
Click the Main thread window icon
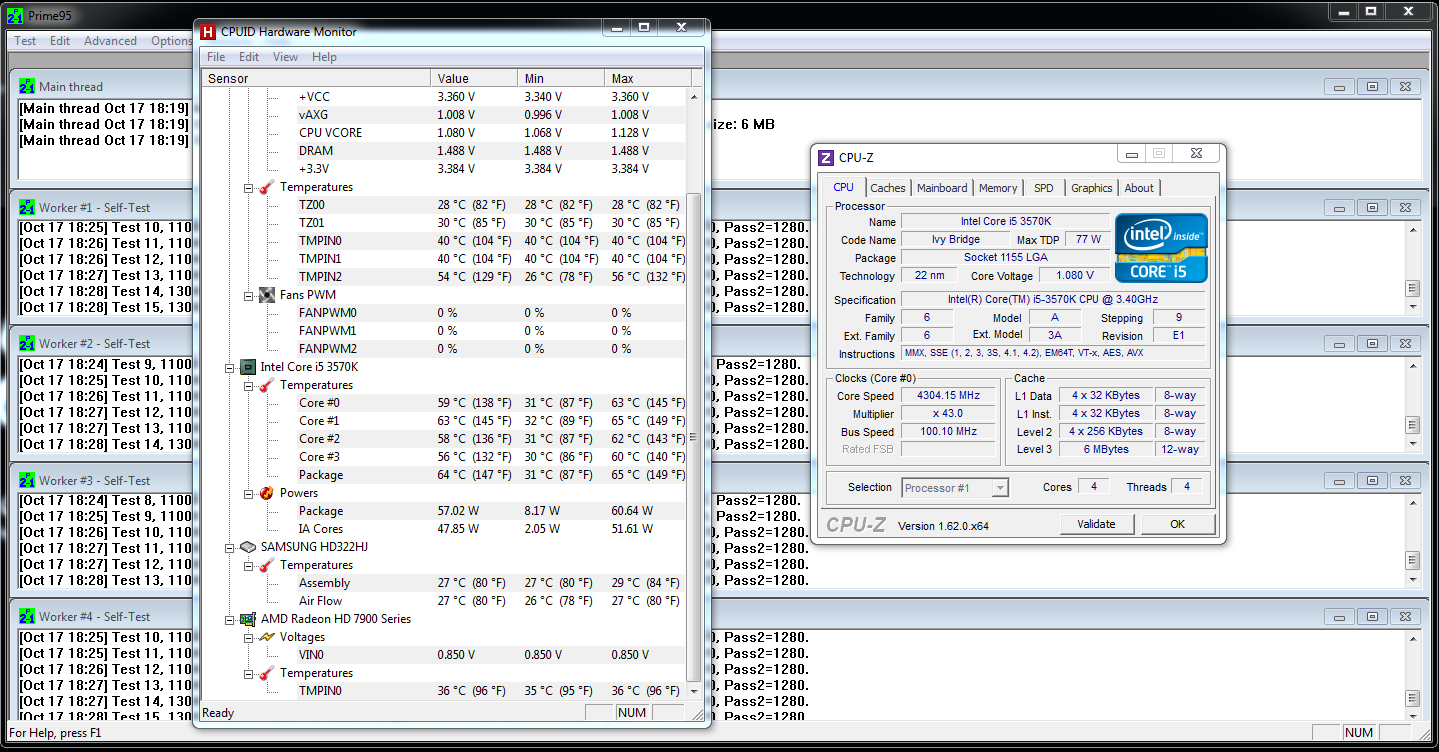(x=27, y=87)
